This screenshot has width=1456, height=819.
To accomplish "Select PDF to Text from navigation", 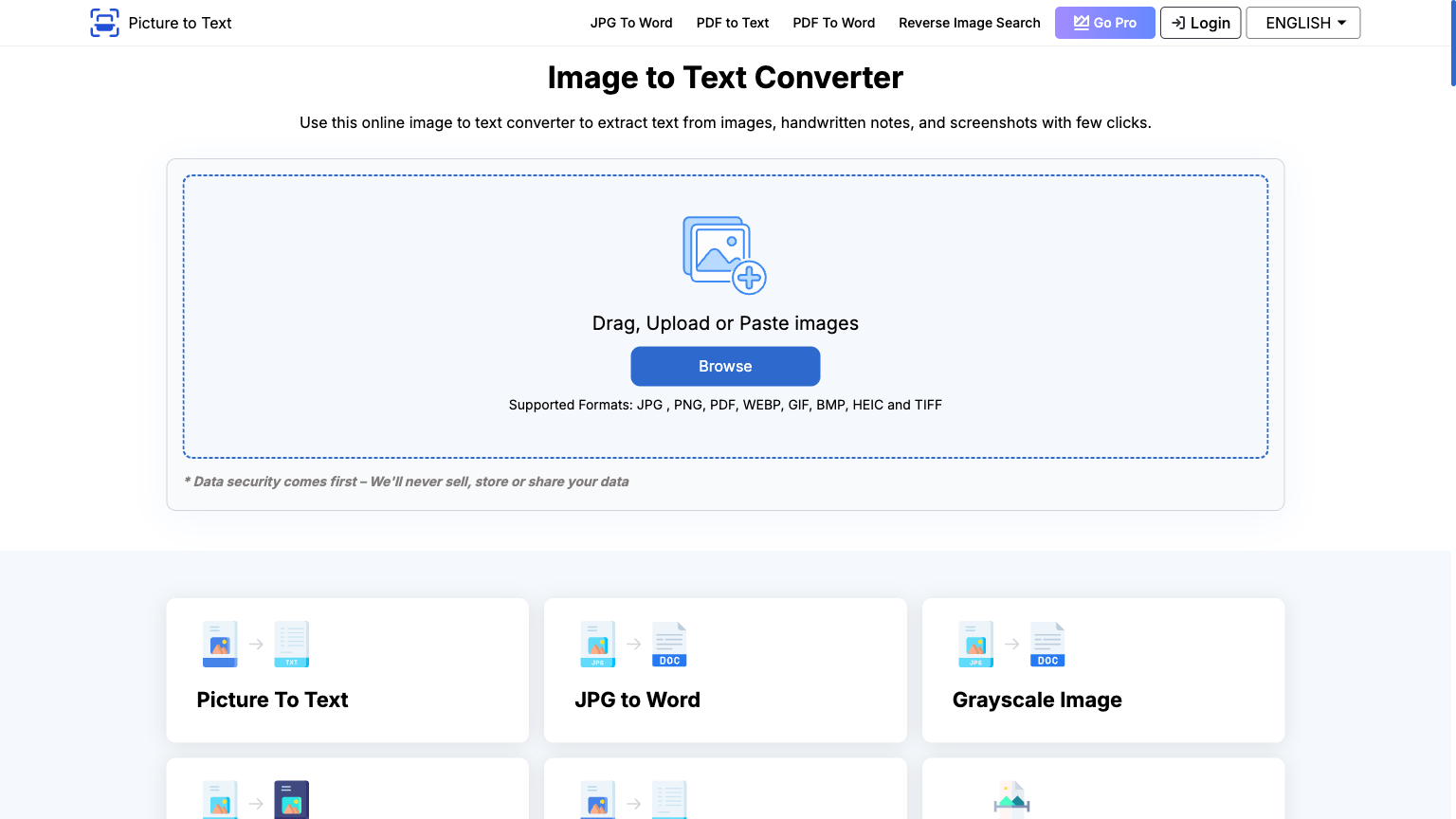I will pyautogui.click(x=732, y=23).
